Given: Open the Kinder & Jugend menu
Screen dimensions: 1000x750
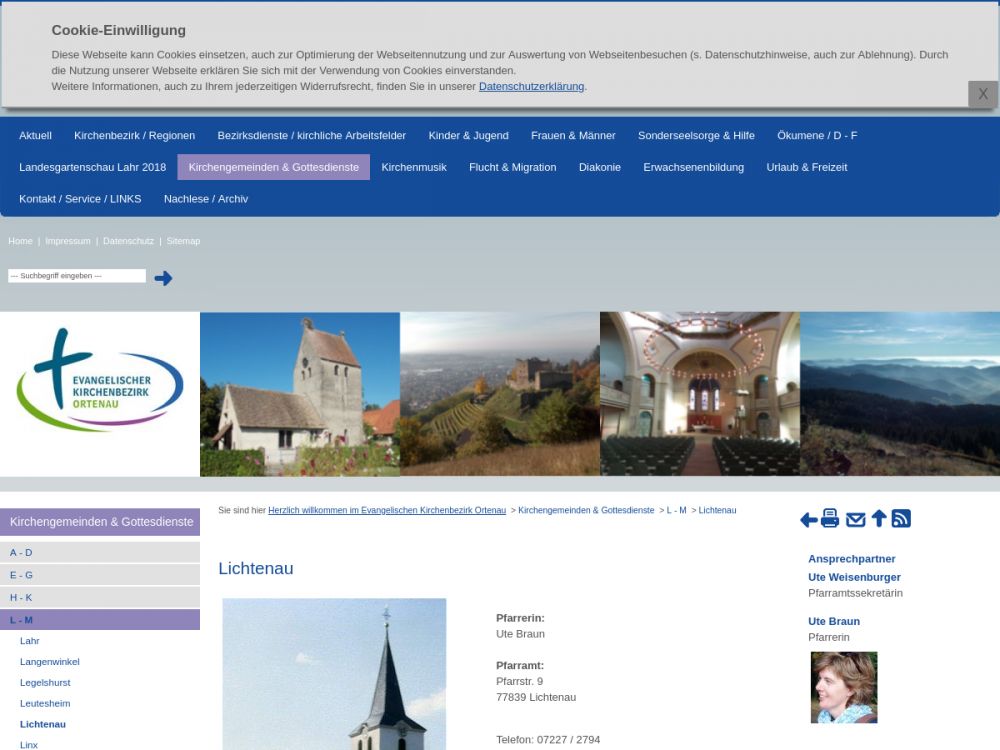Looking at the screenshot, I should 468,135.
